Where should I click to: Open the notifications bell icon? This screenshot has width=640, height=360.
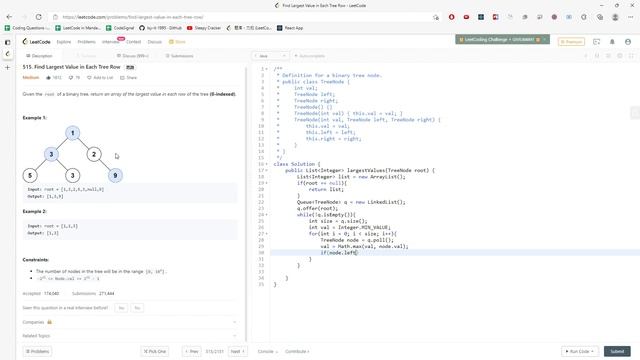point(612,42)
